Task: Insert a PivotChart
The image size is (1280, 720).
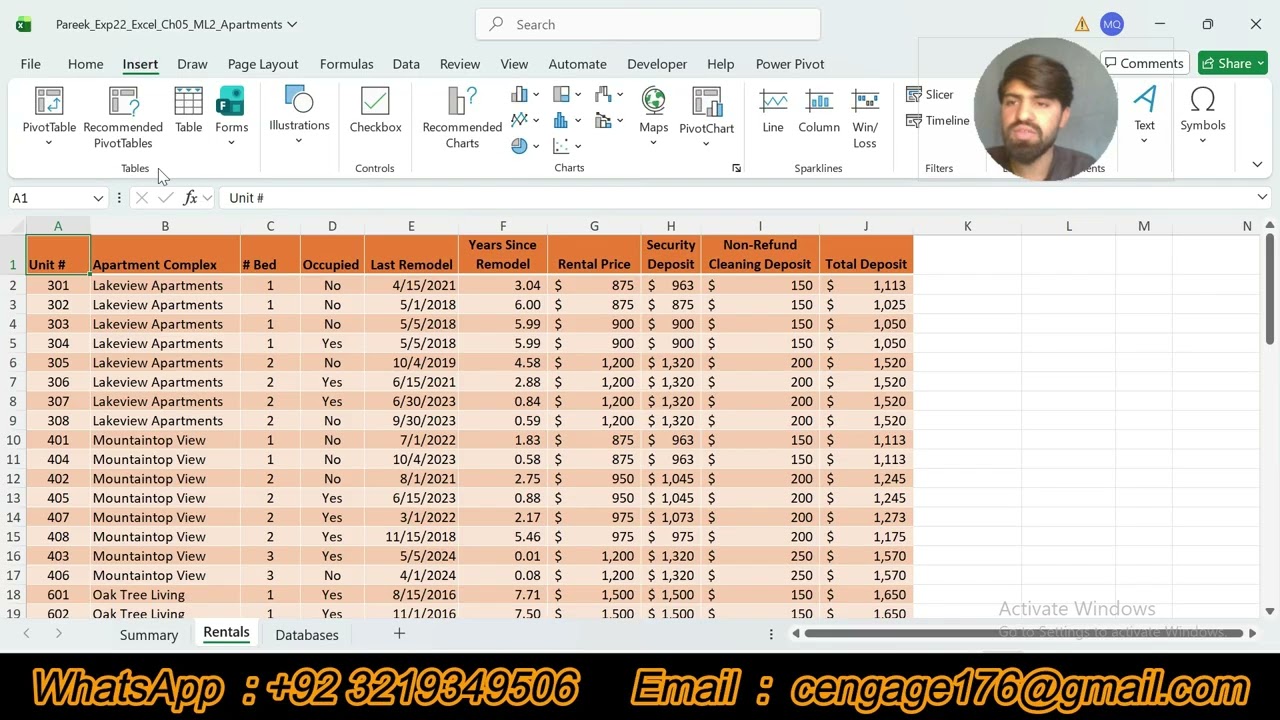Action: [x=706, y=117]
